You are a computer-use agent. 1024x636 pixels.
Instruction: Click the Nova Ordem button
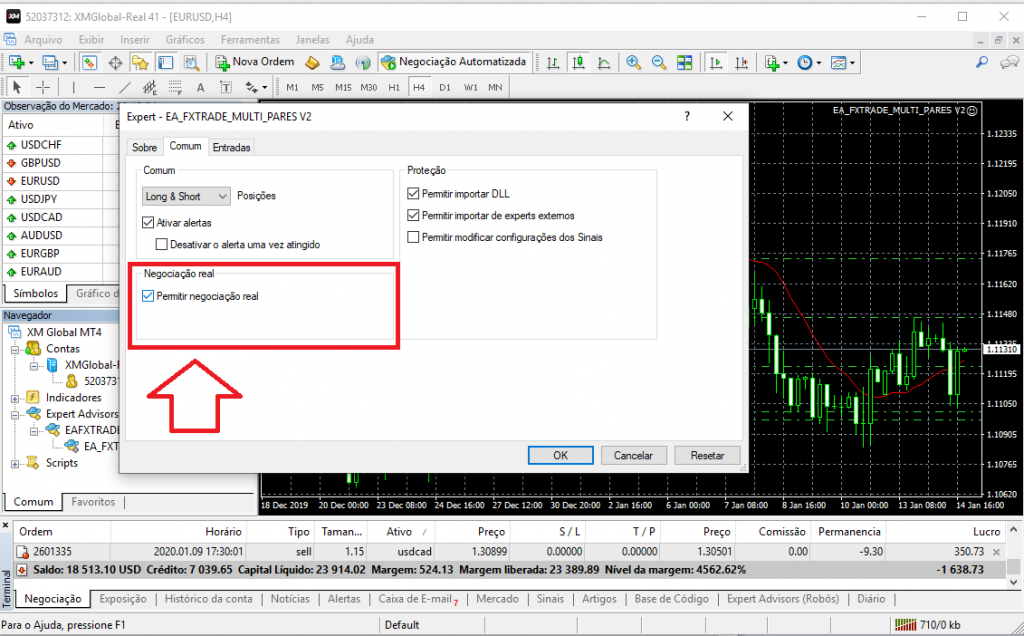point(255,62)
